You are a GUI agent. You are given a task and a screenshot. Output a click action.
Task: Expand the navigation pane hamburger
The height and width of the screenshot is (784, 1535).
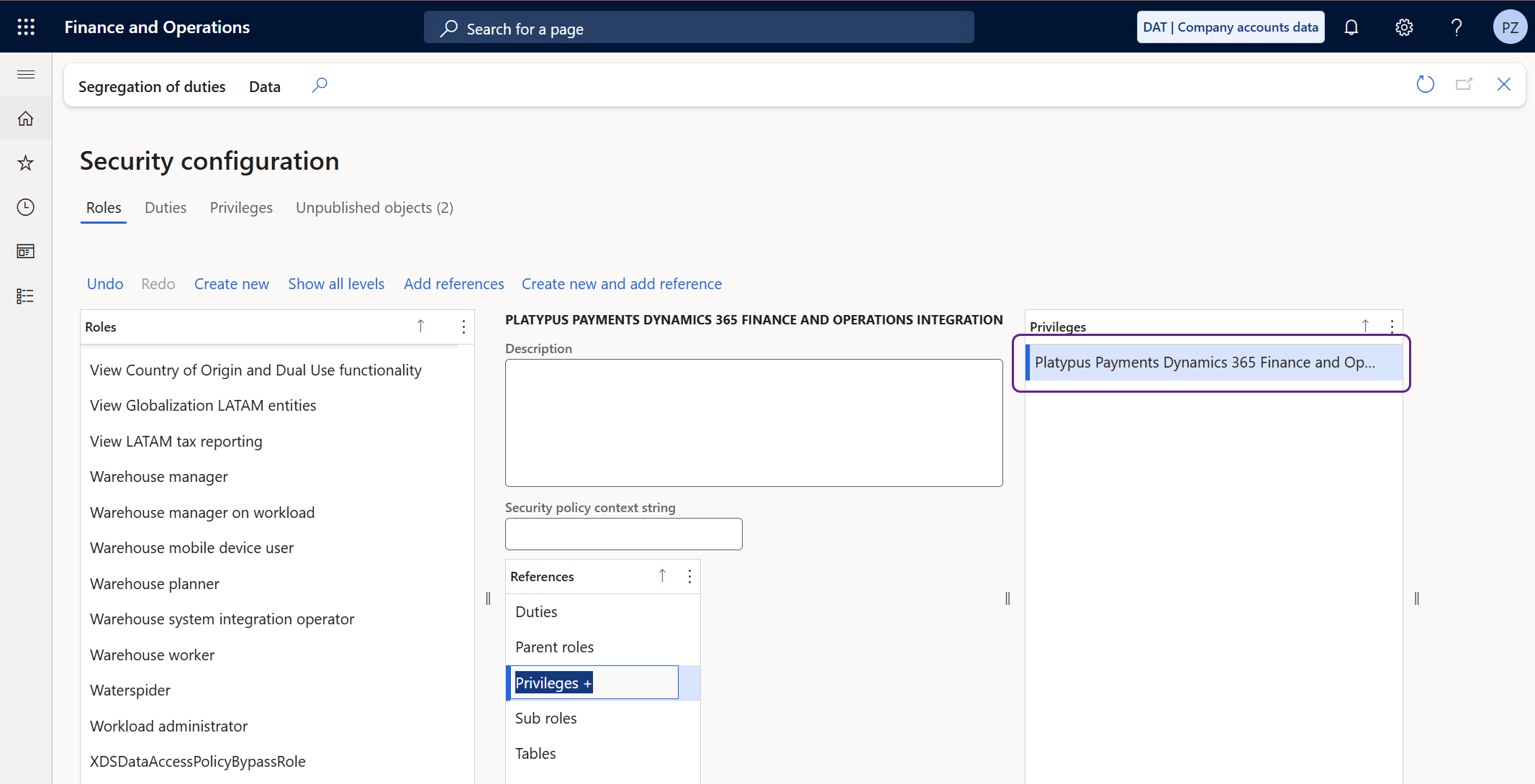coord(26,75)
